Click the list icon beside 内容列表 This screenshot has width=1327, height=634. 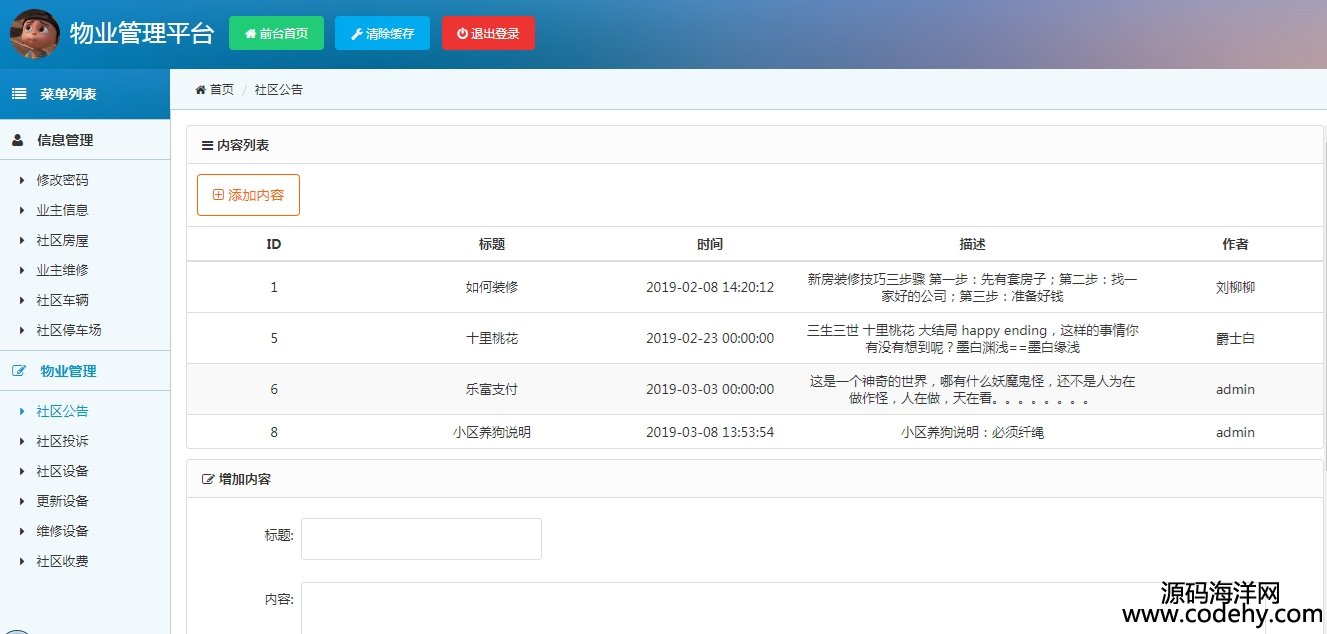(207, 146)
